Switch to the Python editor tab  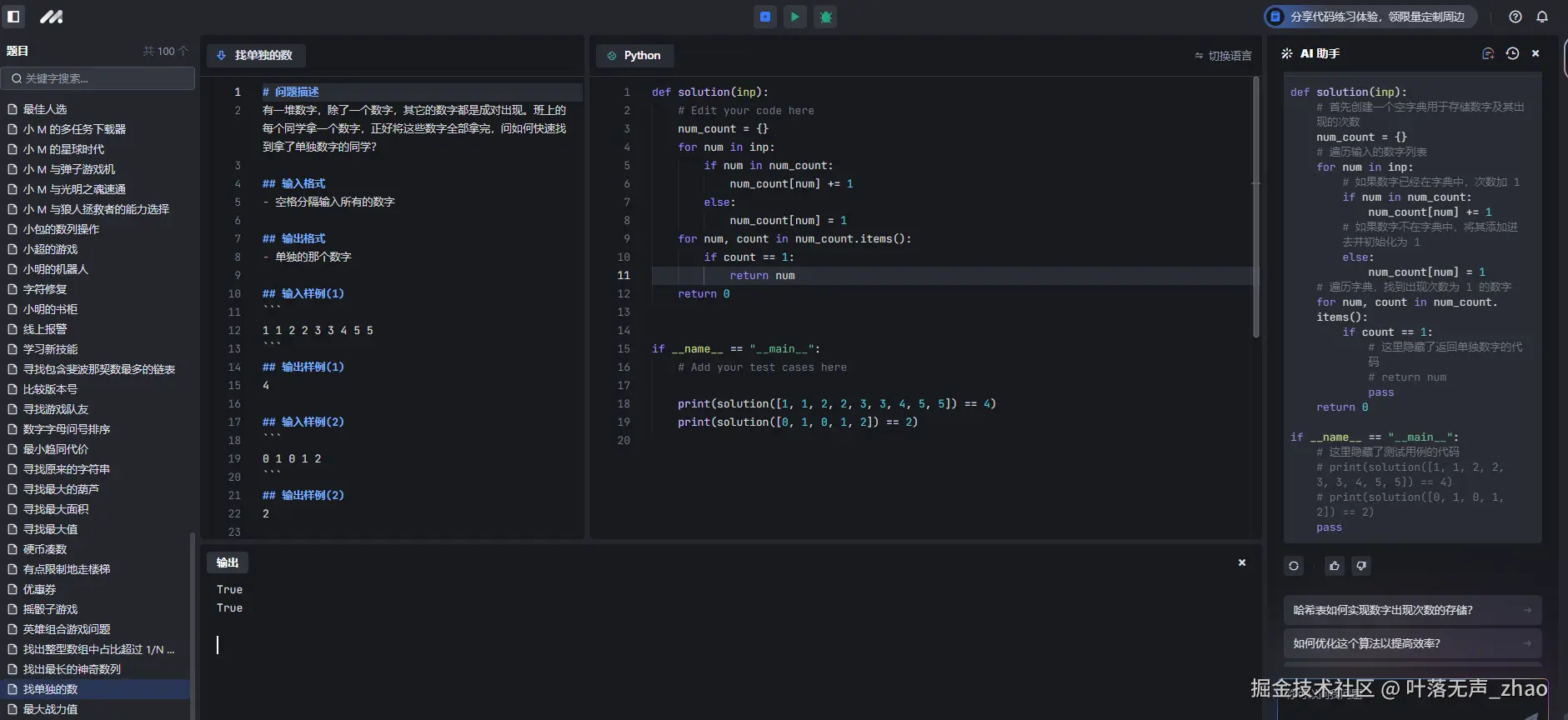click(634, 55)
